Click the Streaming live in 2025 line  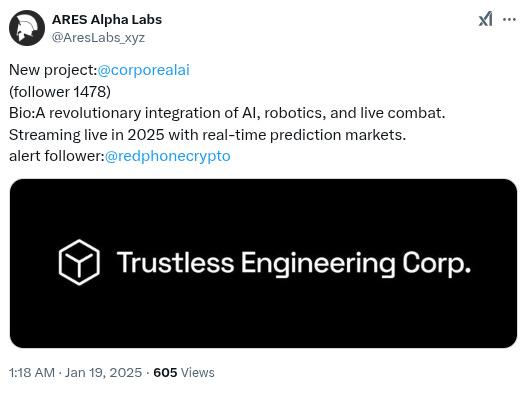(x=207, y=135)
